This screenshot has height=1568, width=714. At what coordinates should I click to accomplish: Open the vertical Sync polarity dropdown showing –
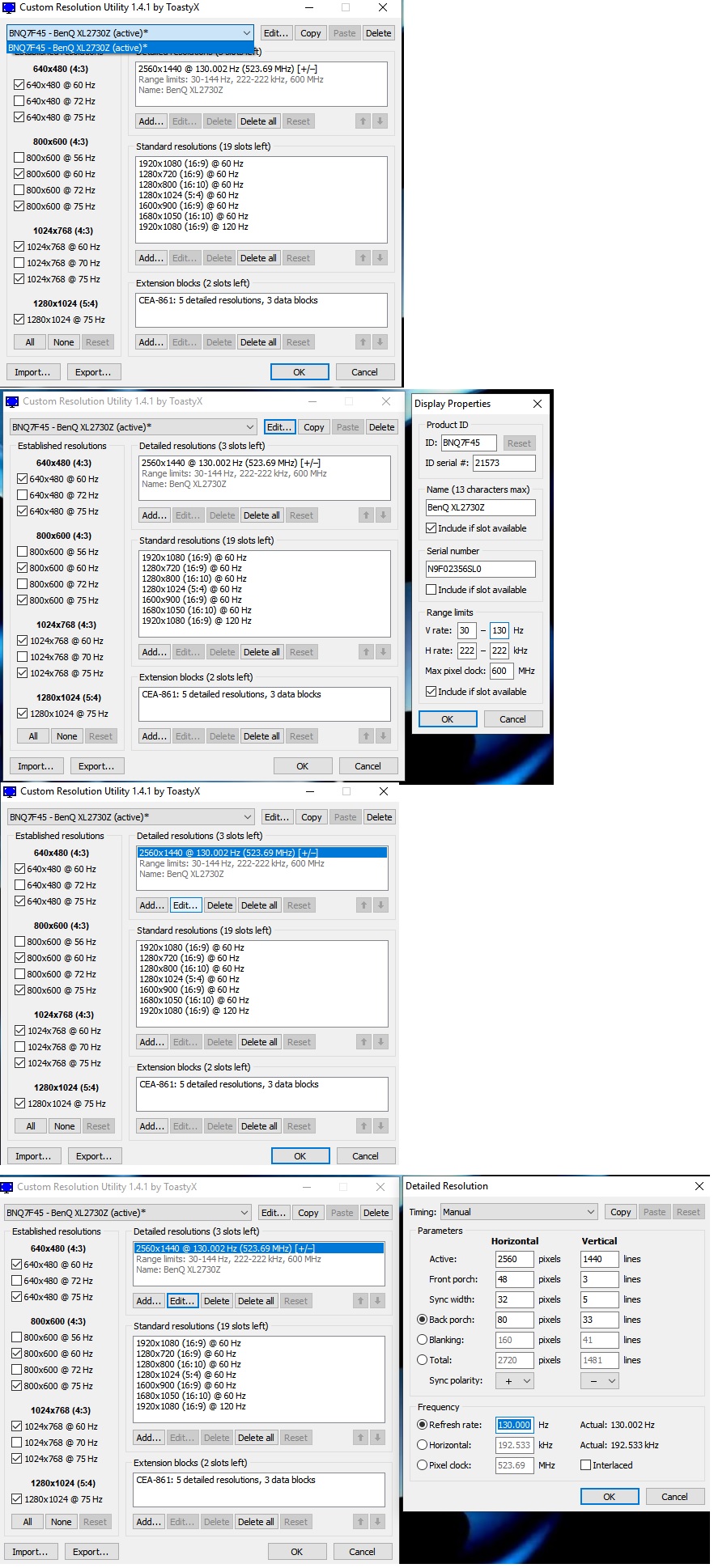click(601, 1381)
